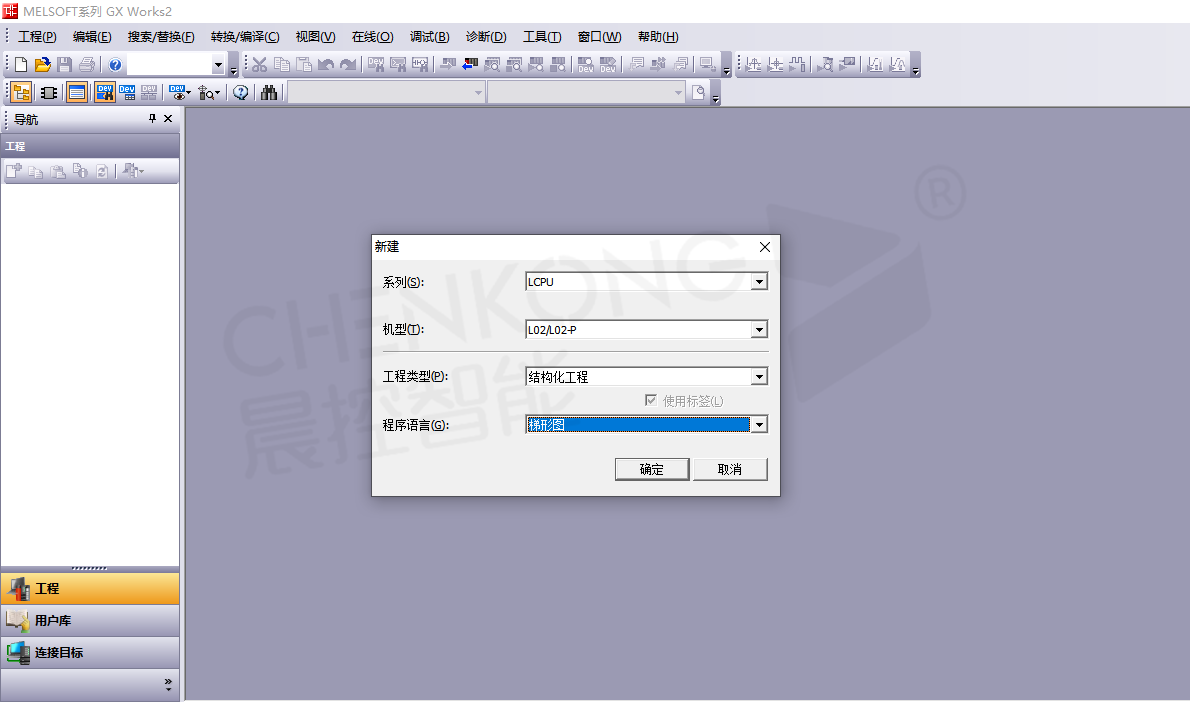
Task: Expand the 工程类型 project type dropdown
Action: (x=759, y=377)
